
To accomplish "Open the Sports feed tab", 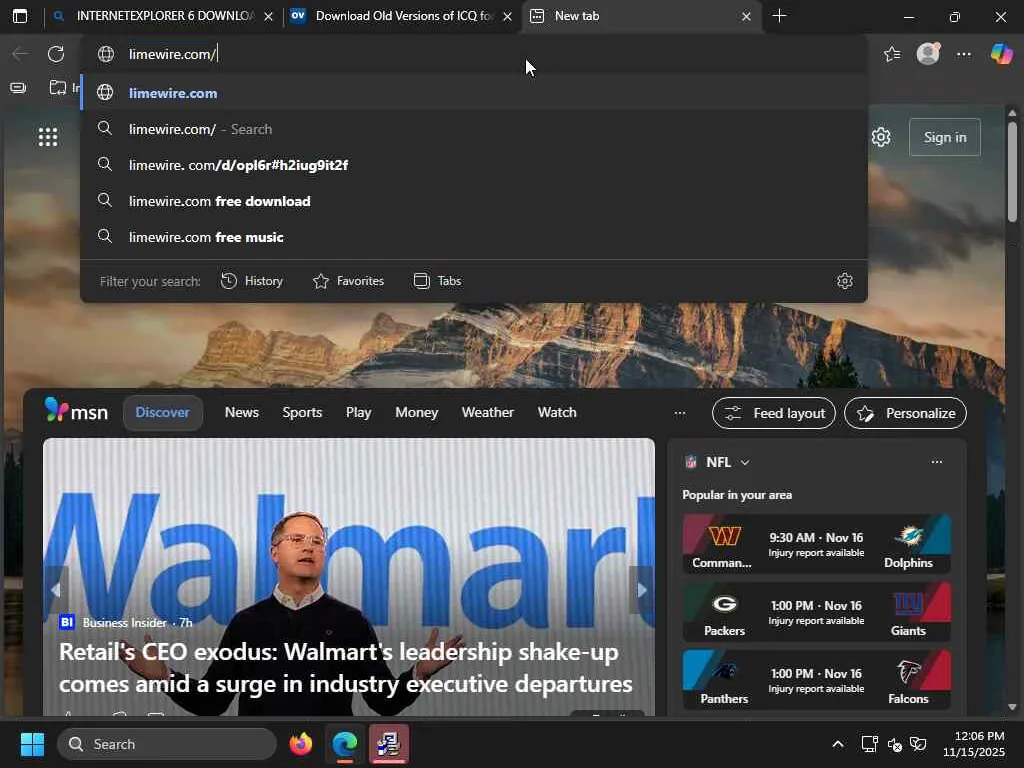I will [302, 413].
